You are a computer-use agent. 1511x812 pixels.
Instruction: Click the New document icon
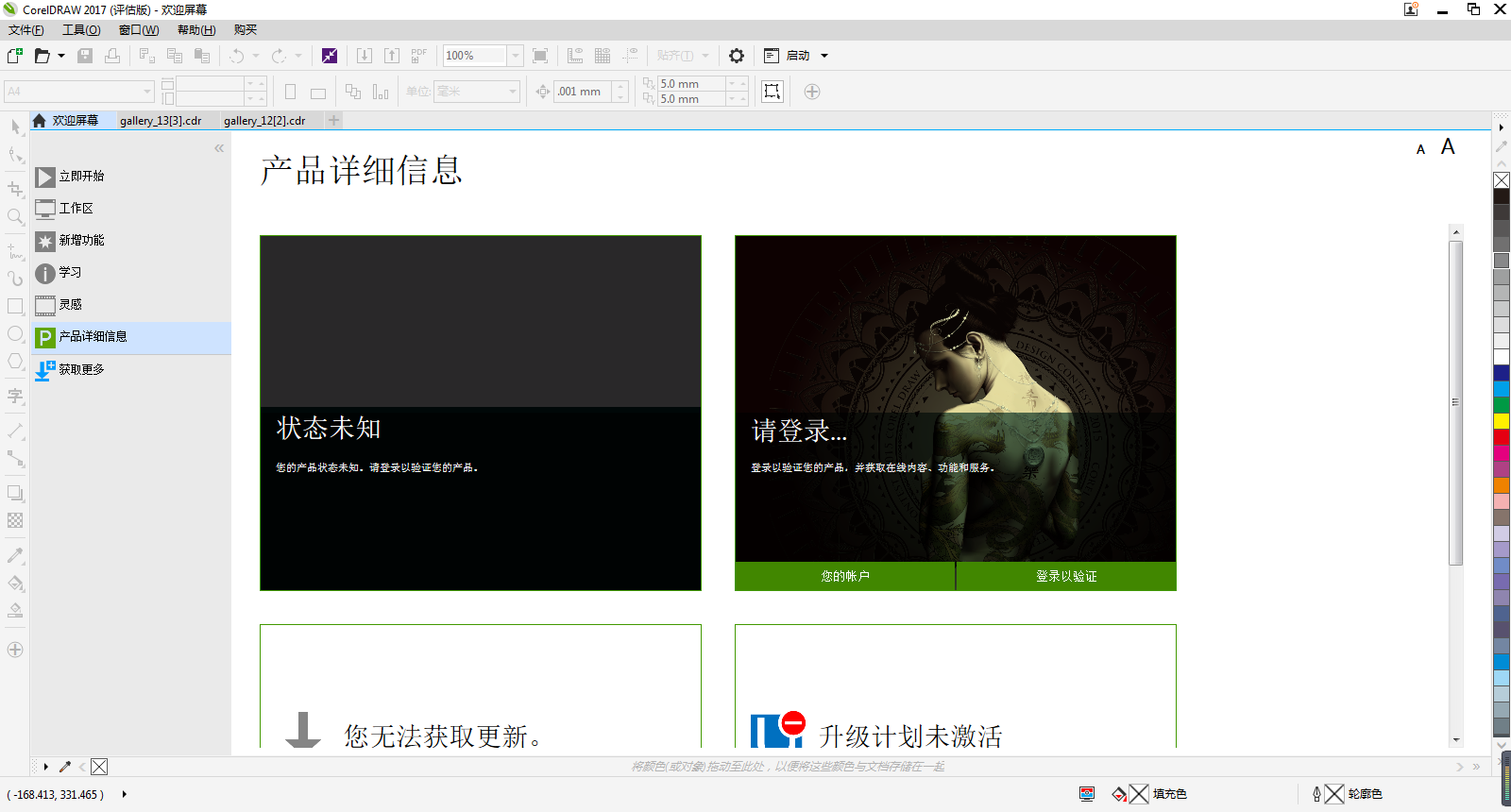(15, 56)
